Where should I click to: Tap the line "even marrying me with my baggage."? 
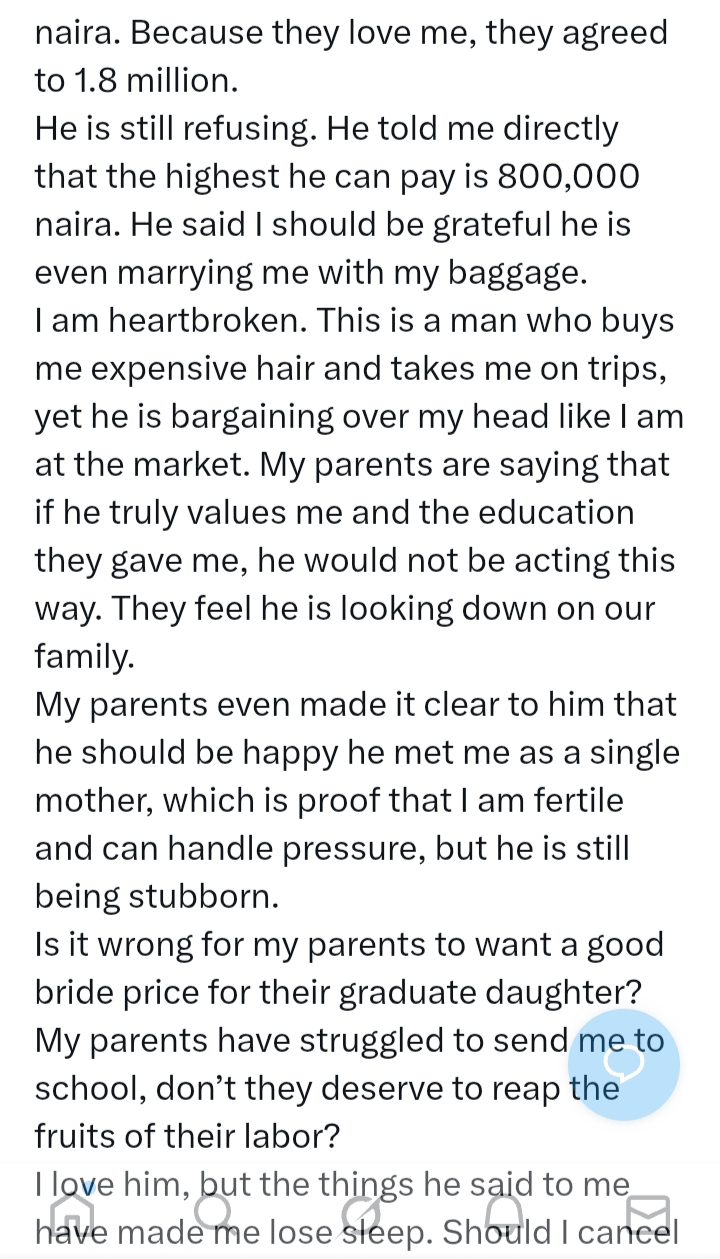pyautogui.click(x=310, y=273)
